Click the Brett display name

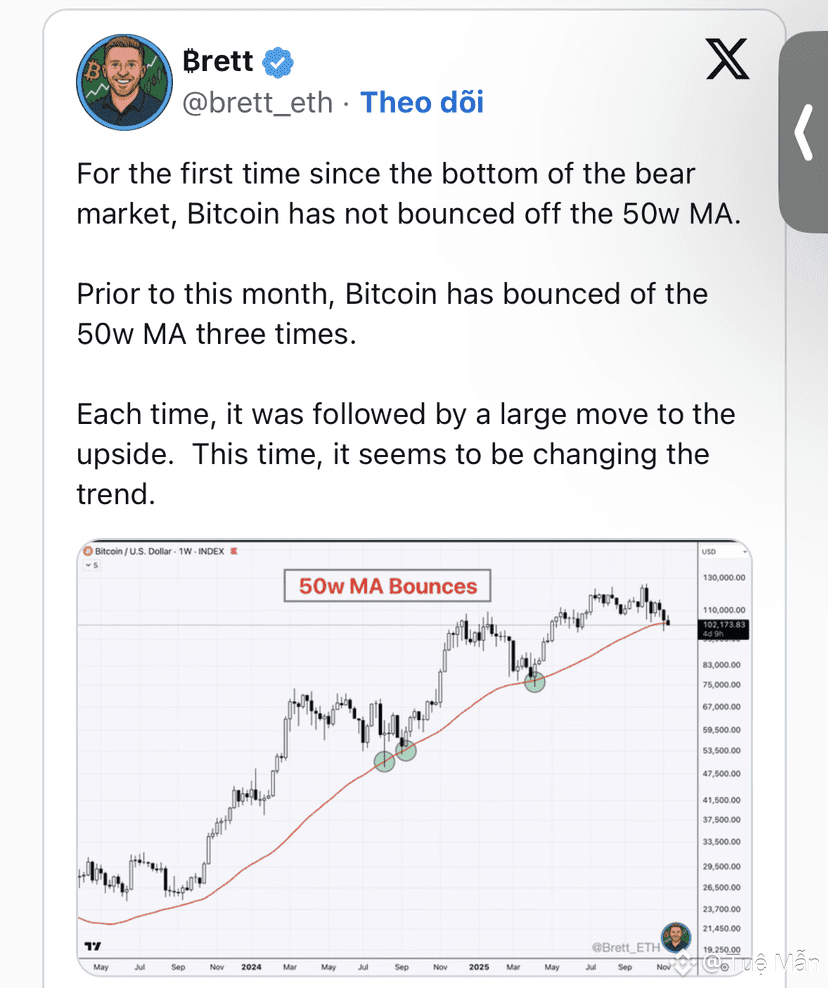pyautogui.click(x=220, y=62)
